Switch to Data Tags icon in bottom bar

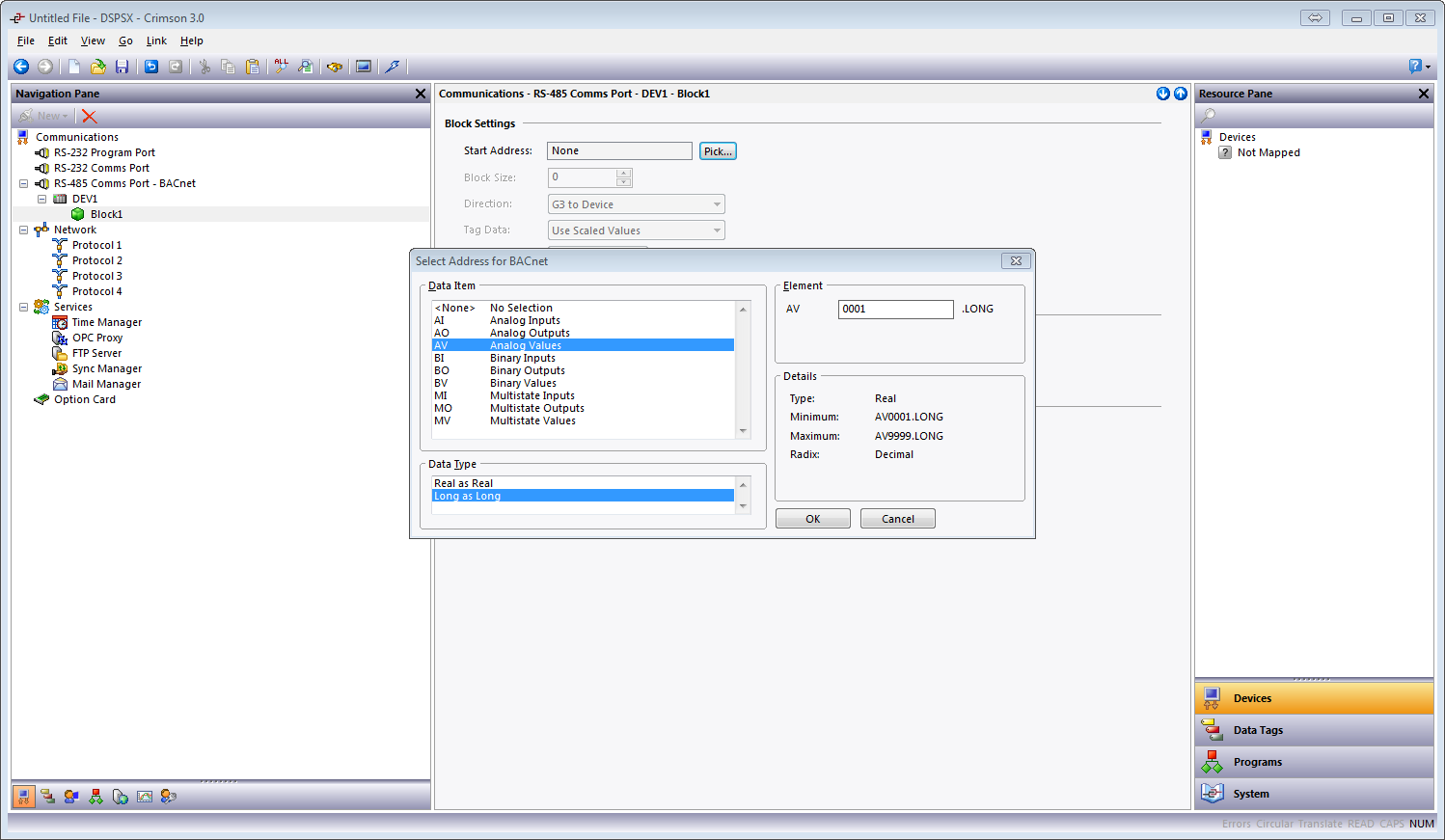pos(47,796)
